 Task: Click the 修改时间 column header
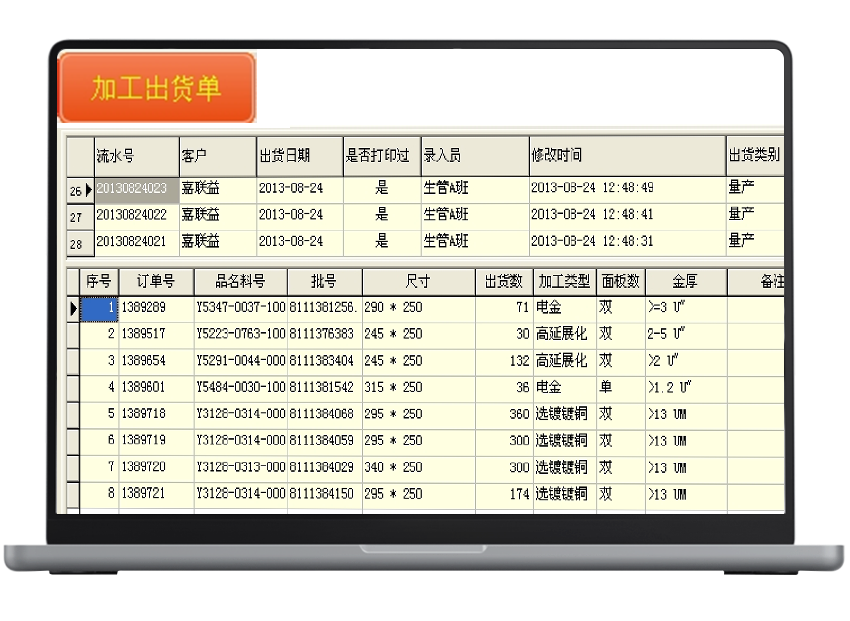[x=626, y=156]
